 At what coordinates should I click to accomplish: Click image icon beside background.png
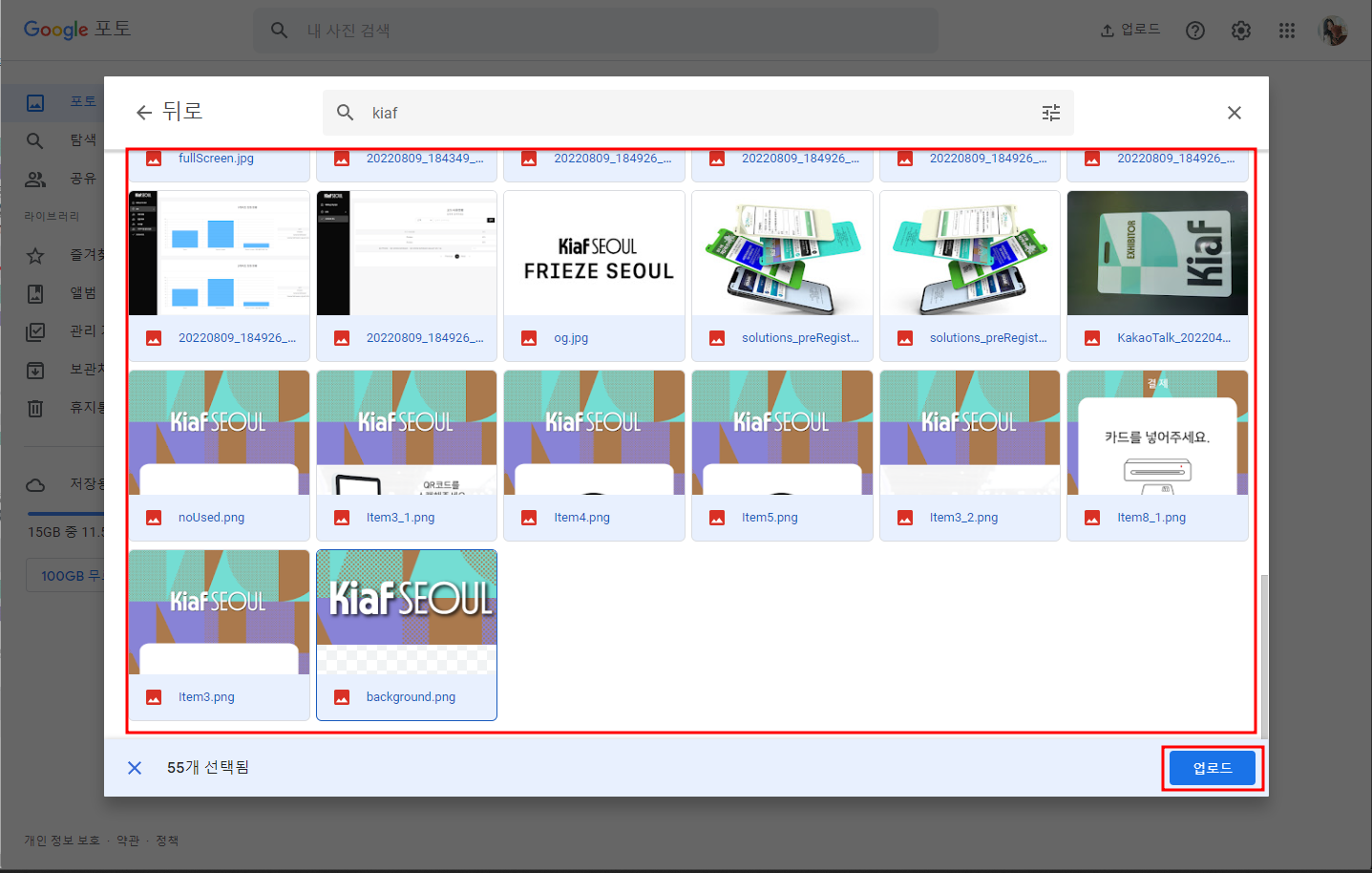(342, 697)
